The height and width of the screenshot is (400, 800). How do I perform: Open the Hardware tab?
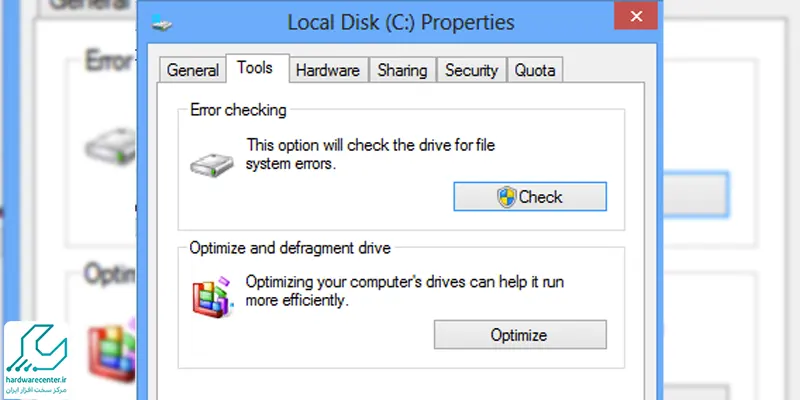(x=328, y=70)
